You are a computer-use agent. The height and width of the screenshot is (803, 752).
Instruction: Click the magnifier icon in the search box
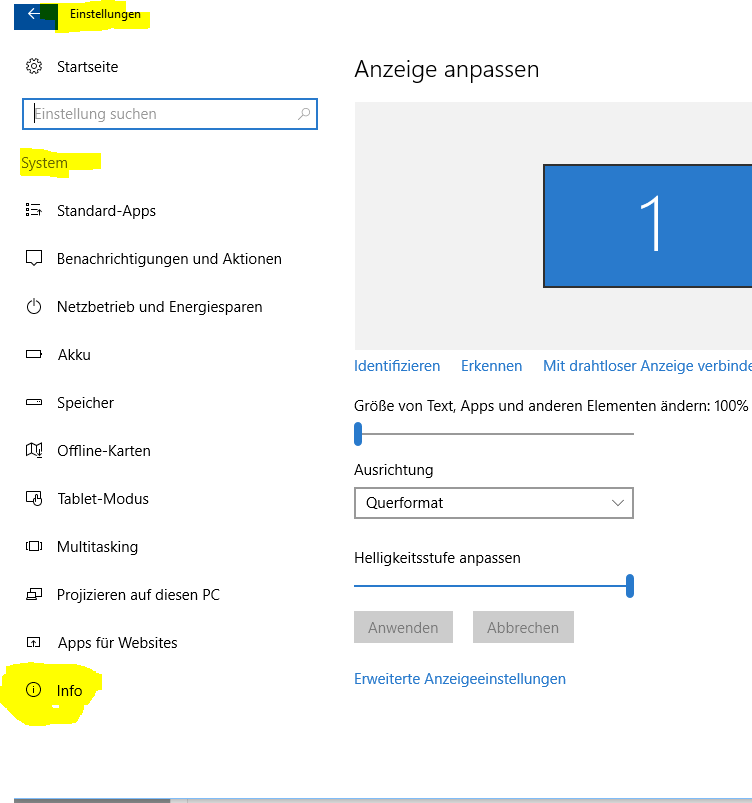[304, 114]
